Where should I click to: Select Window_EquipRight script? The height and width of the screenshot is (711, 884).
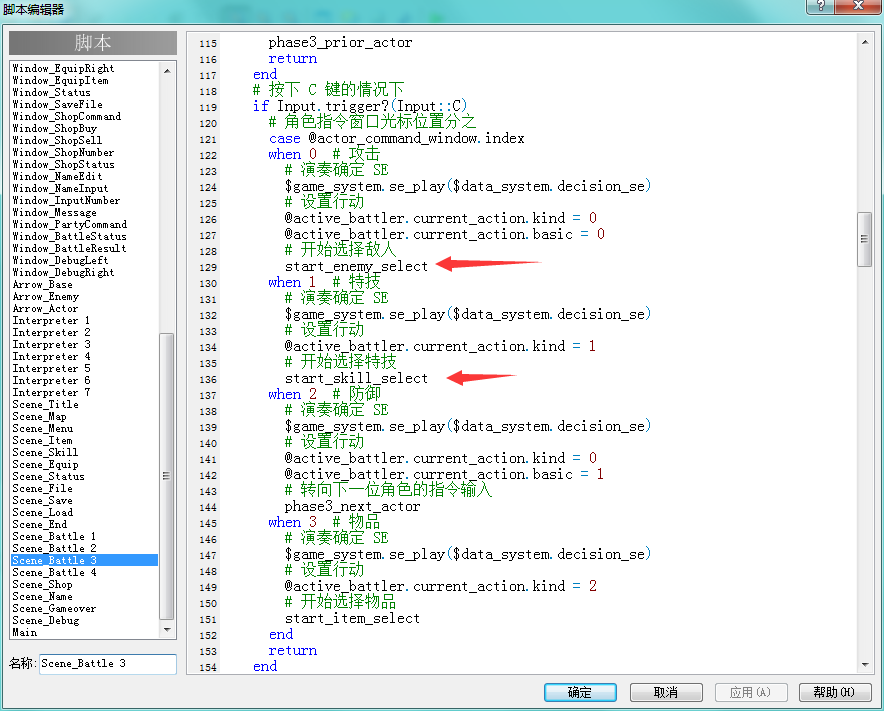pyautogui.click(x=63, y=68)
